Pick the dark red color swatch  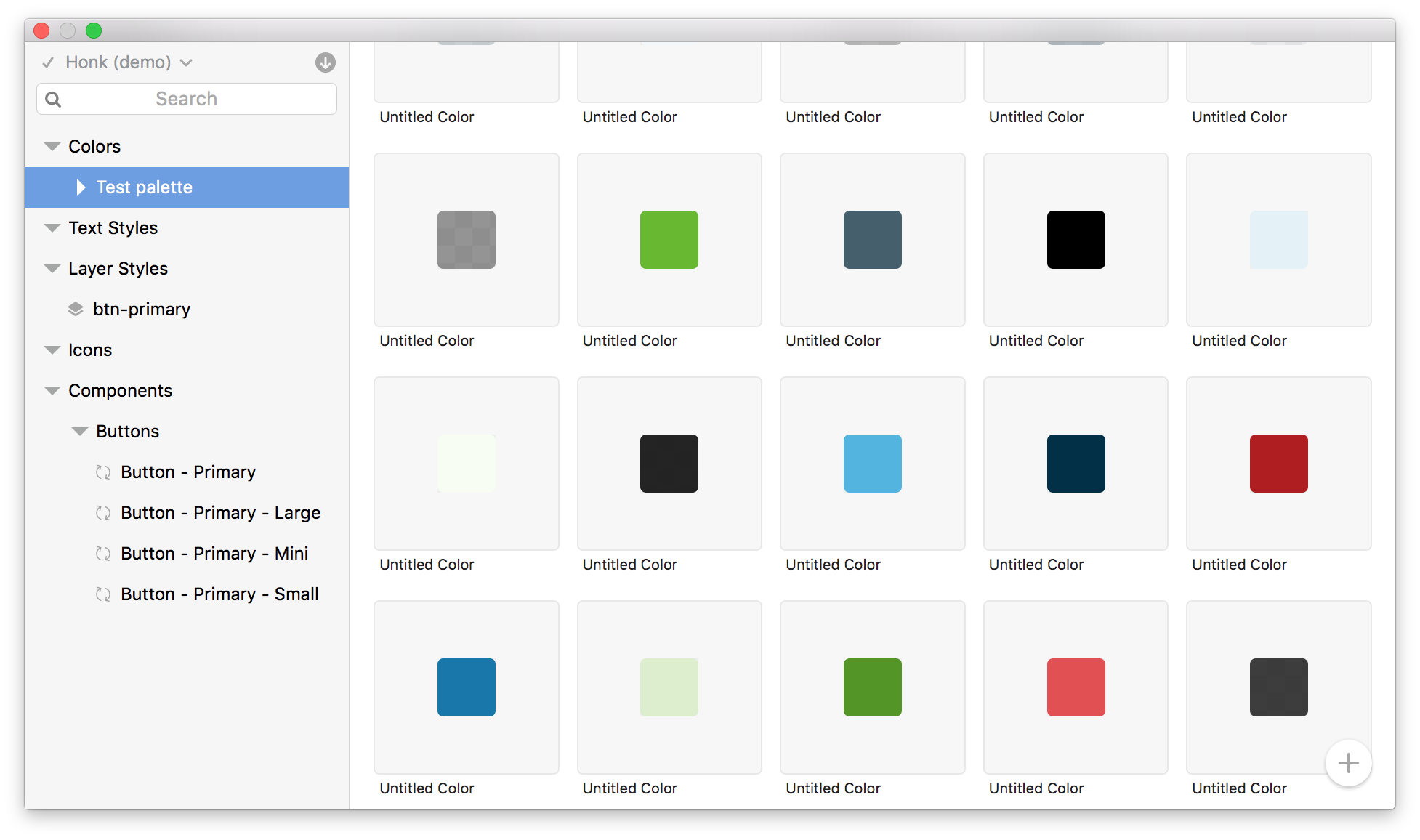[x=1278, y=464]
